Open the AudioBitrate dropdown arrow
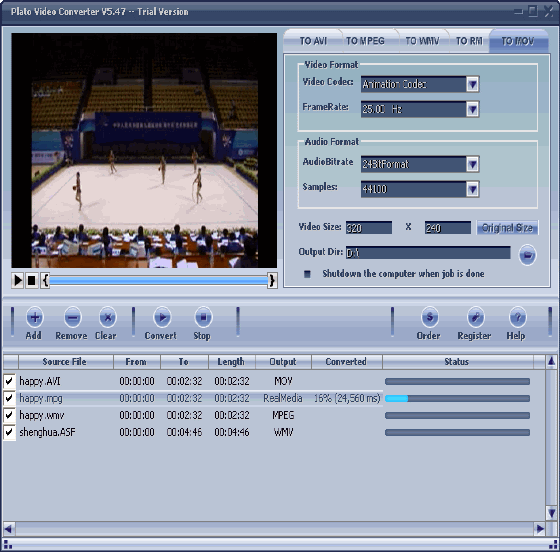This screenshot has width=560, height=552. point(472,164)
